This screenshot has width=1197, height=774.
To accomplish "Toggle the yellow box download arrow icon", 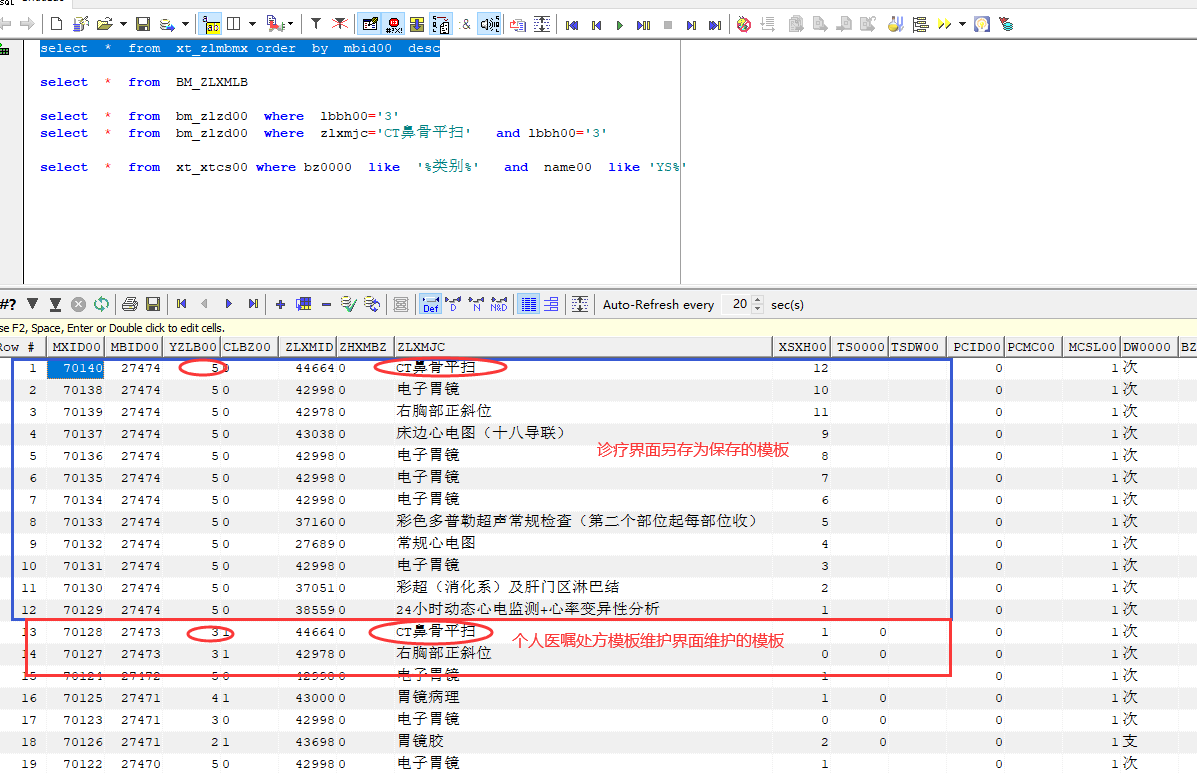I will (417, 24).
